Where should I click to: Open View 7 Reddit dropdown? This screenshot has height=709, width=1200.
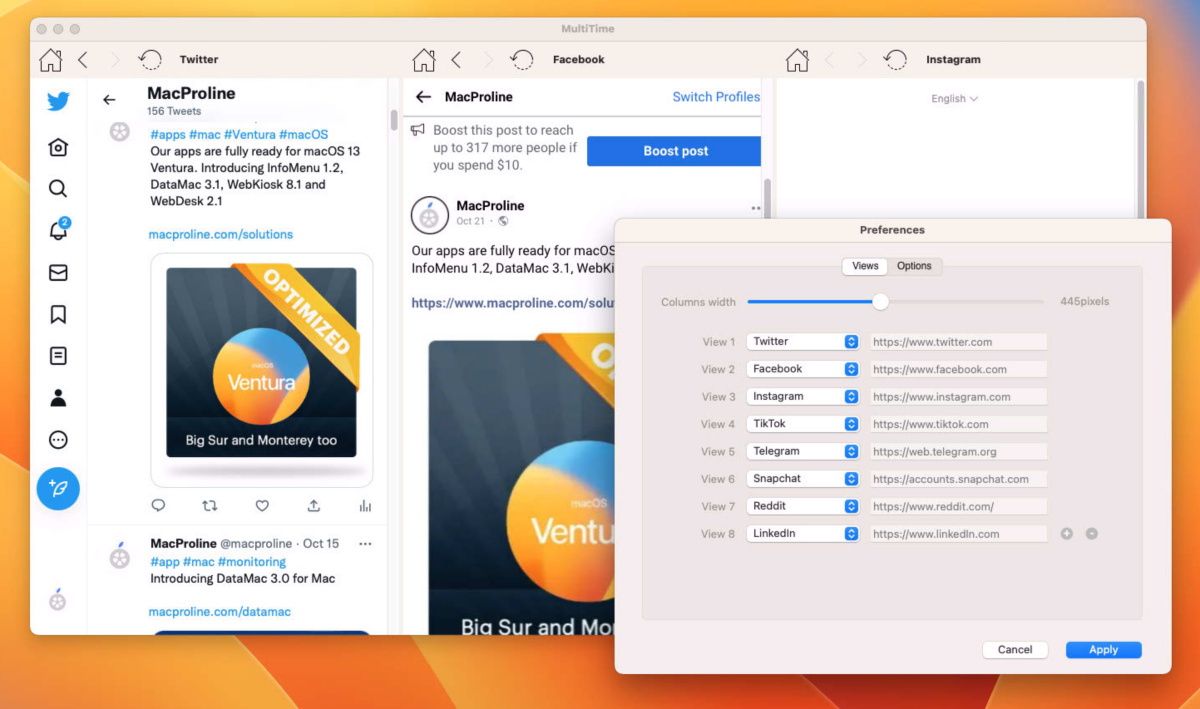803,506
